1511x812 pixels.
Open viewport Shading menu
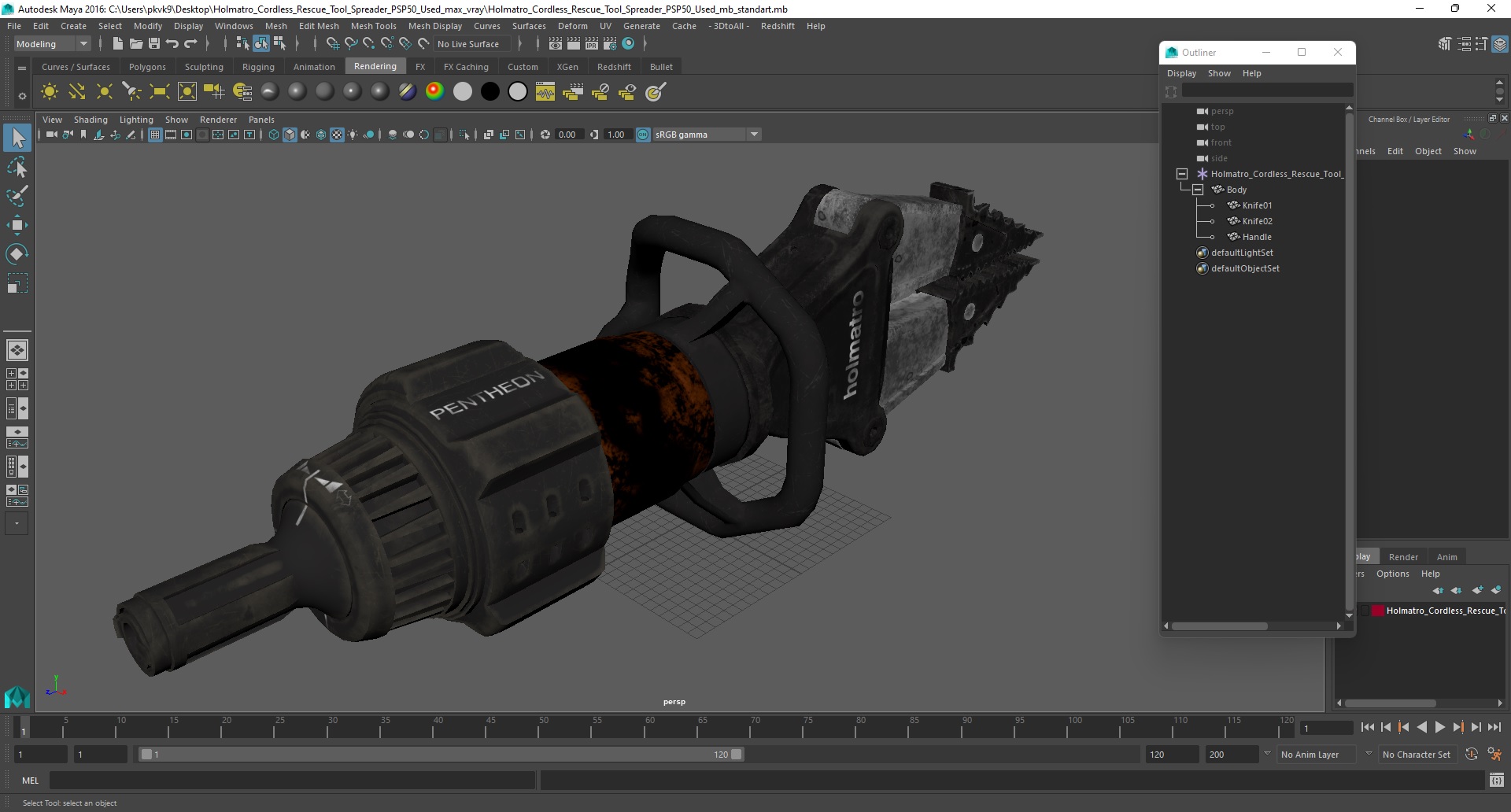pyautogui.click(x=91, y=120)
